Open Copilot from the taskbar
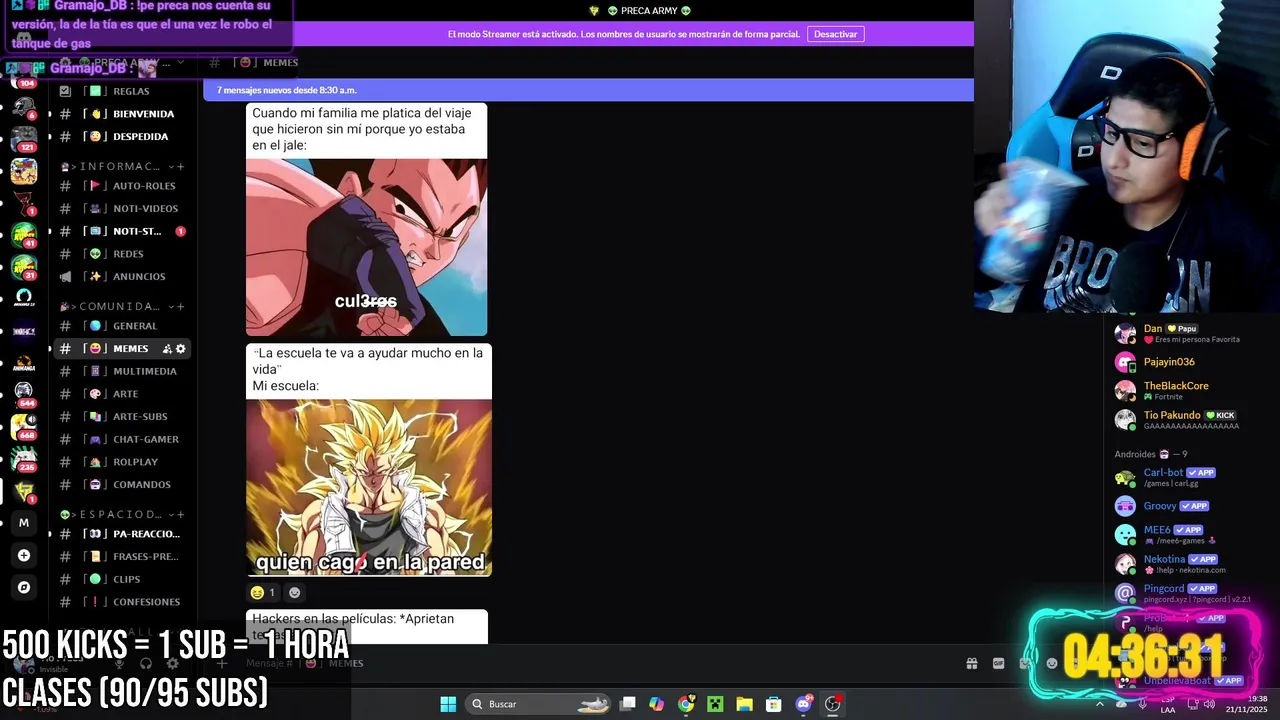Image resolution: width=1280 pixels, height=720 pixels. click(x=656, y=704)
